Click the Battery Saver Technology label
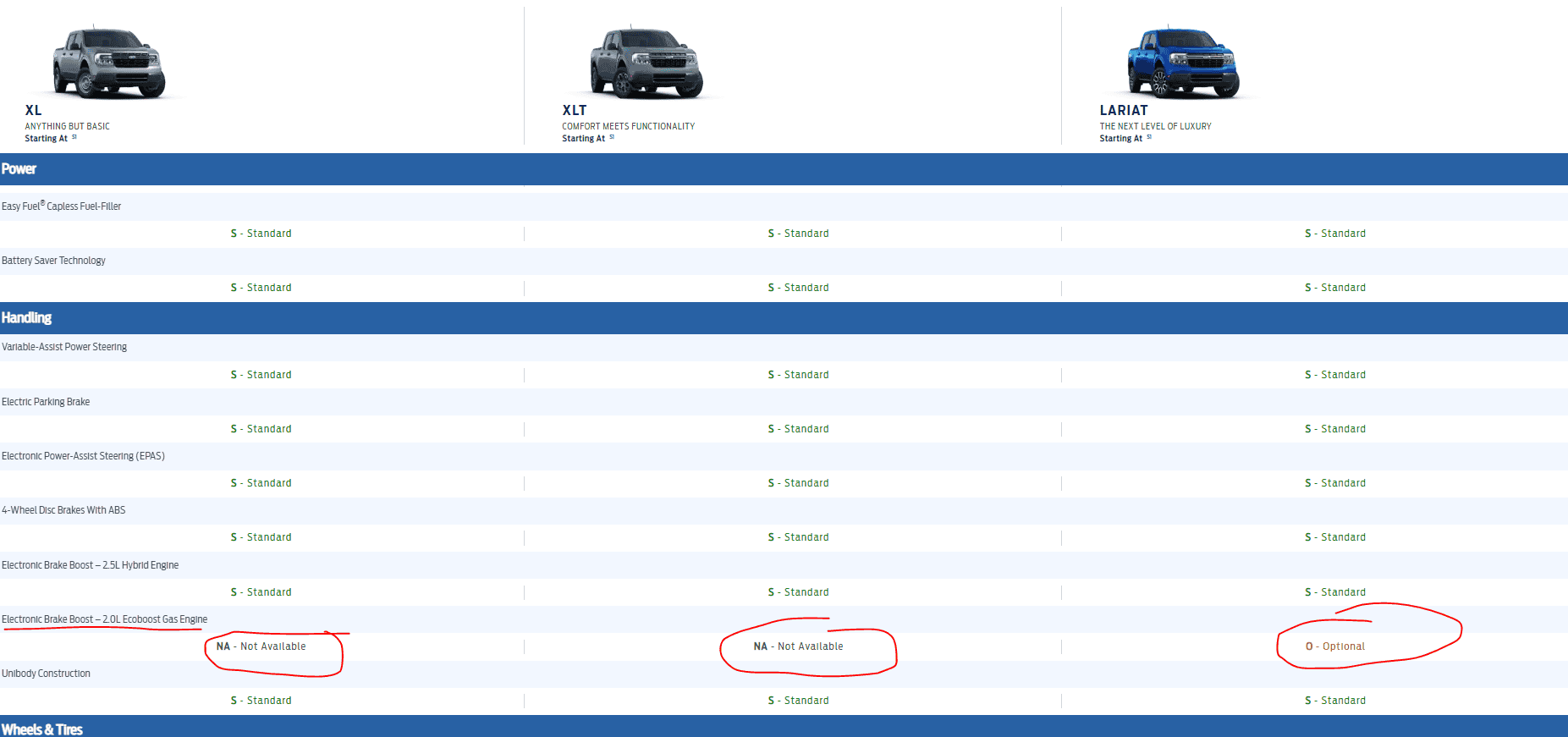The height and width of the screenshot is (737, 1568). [x=53, y=261]
